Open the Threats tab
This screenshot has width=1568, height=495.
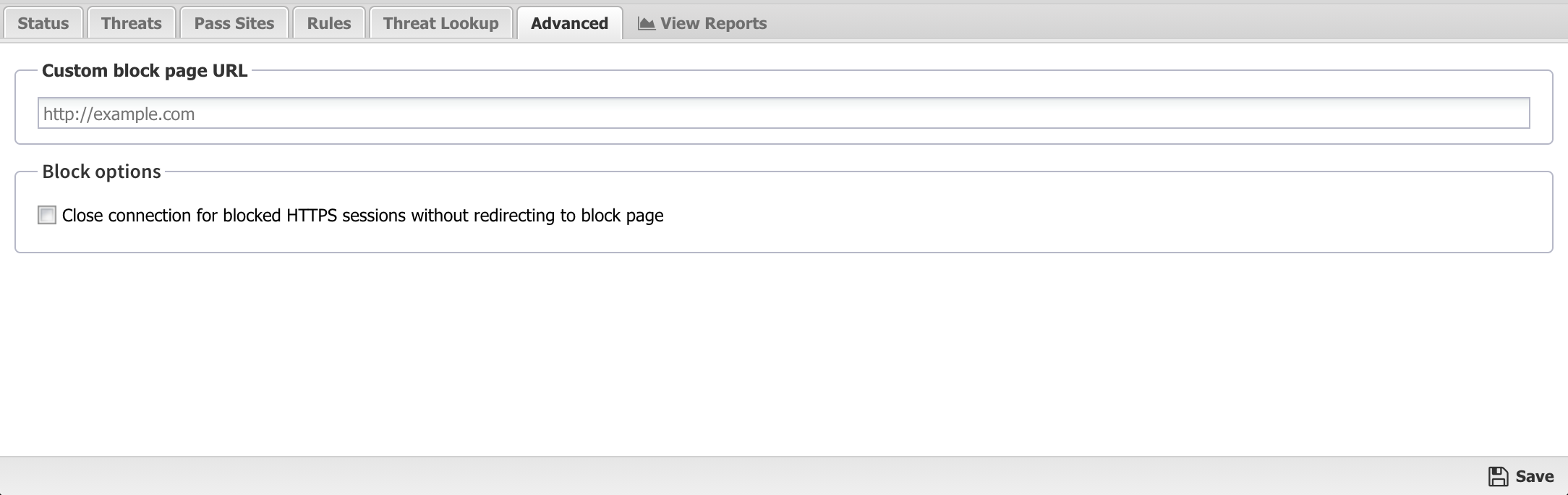(x=131, y=23)
